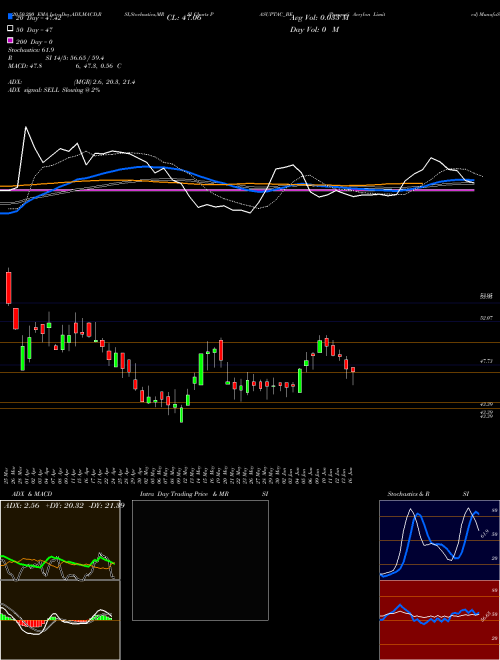This screenshot has width=500, height=660.
Task: Click the first tall red candlestick at chart start
Action: tap(8, 288)
